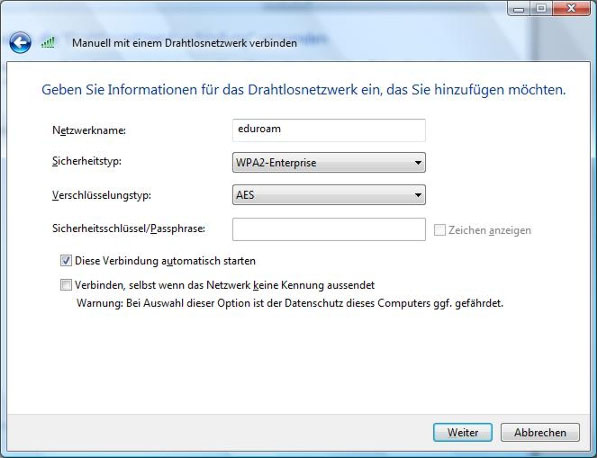
Task: Click the Abbrechen button
Action: click(x=540, y=432)
